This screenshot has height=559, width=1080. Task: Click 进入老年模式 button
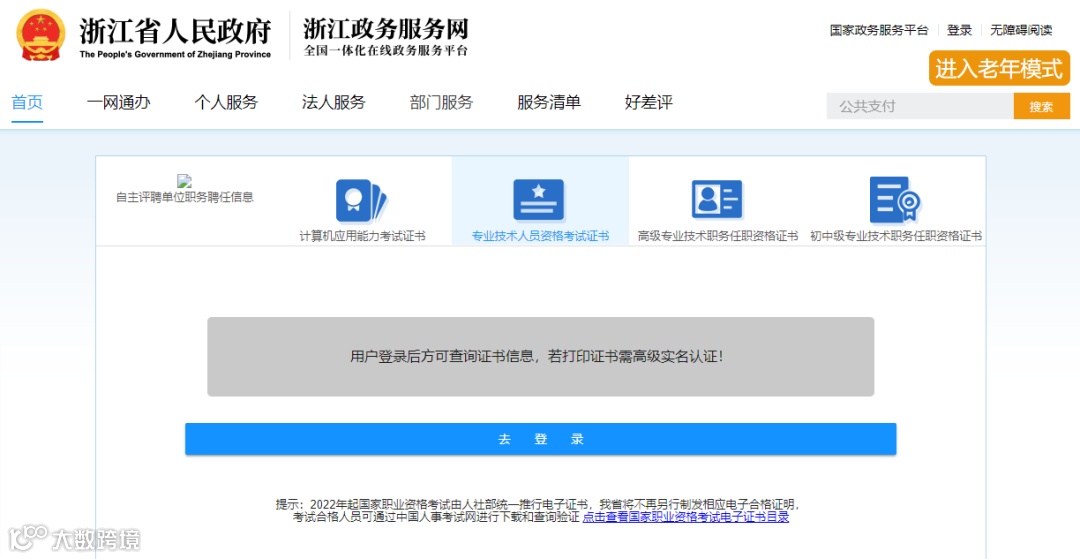click(999, 69)
